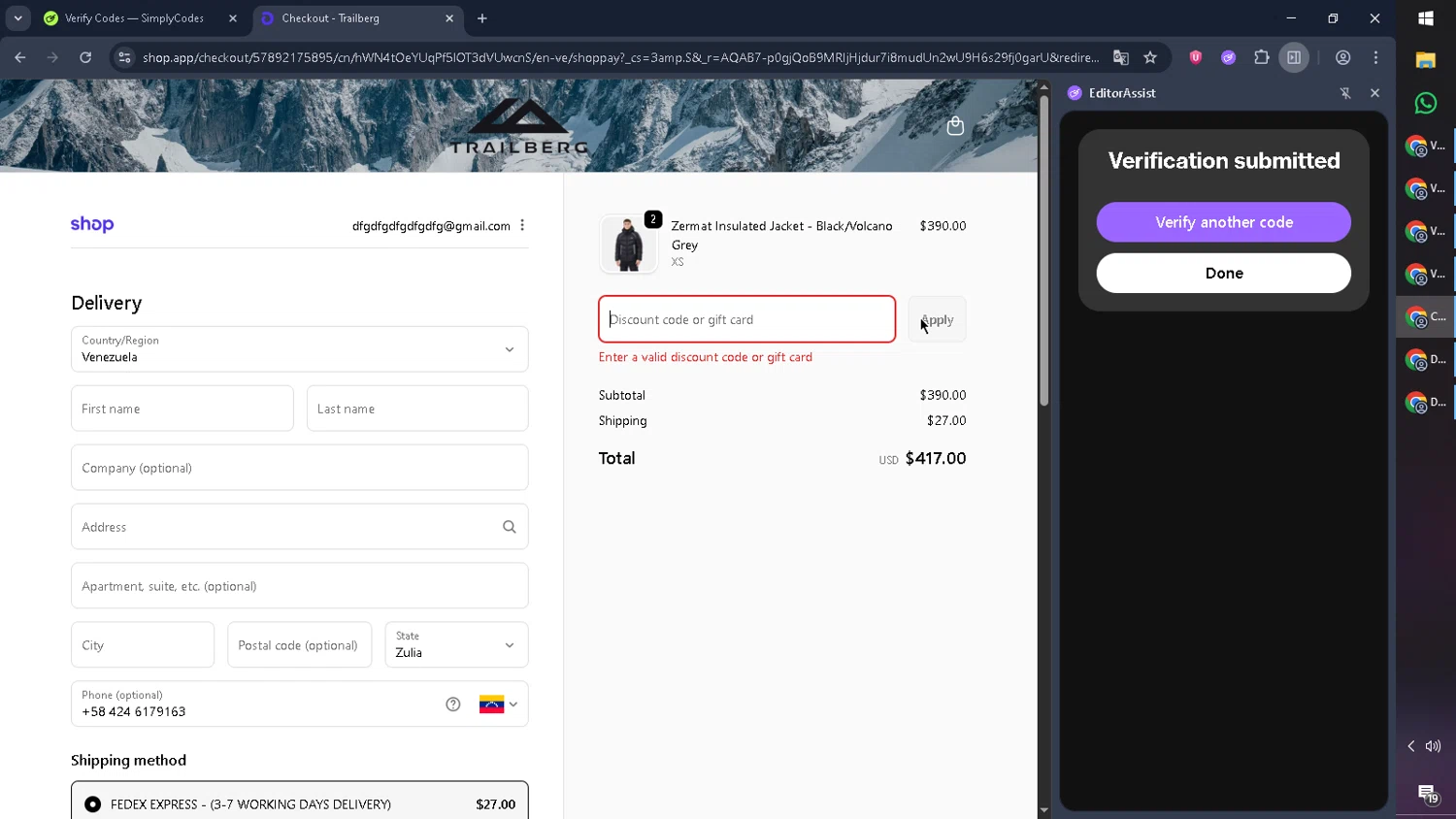
Task: Open the tab search dropdown arrow
Action: (17, 18)
